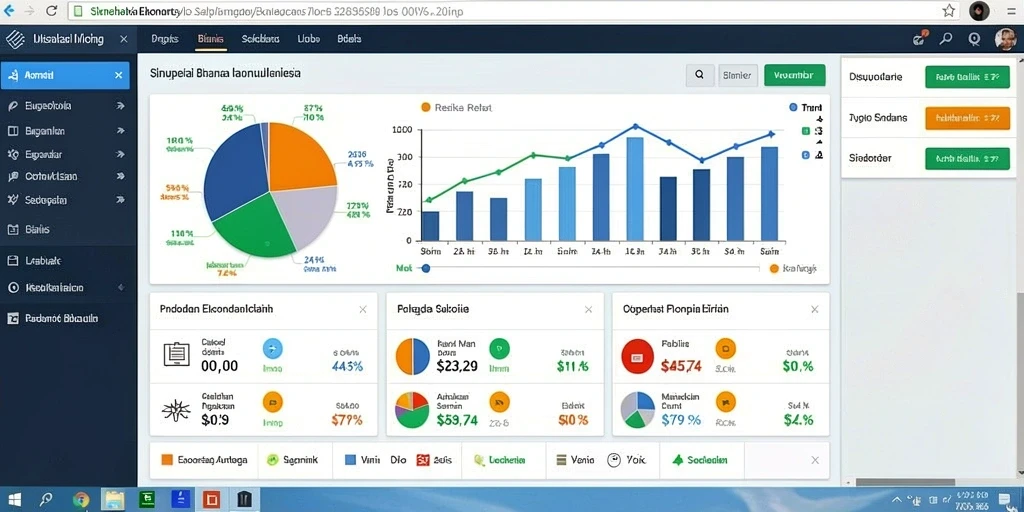
Task: Expand the Sedogeten sidebar item chevron
Action: 120,200
